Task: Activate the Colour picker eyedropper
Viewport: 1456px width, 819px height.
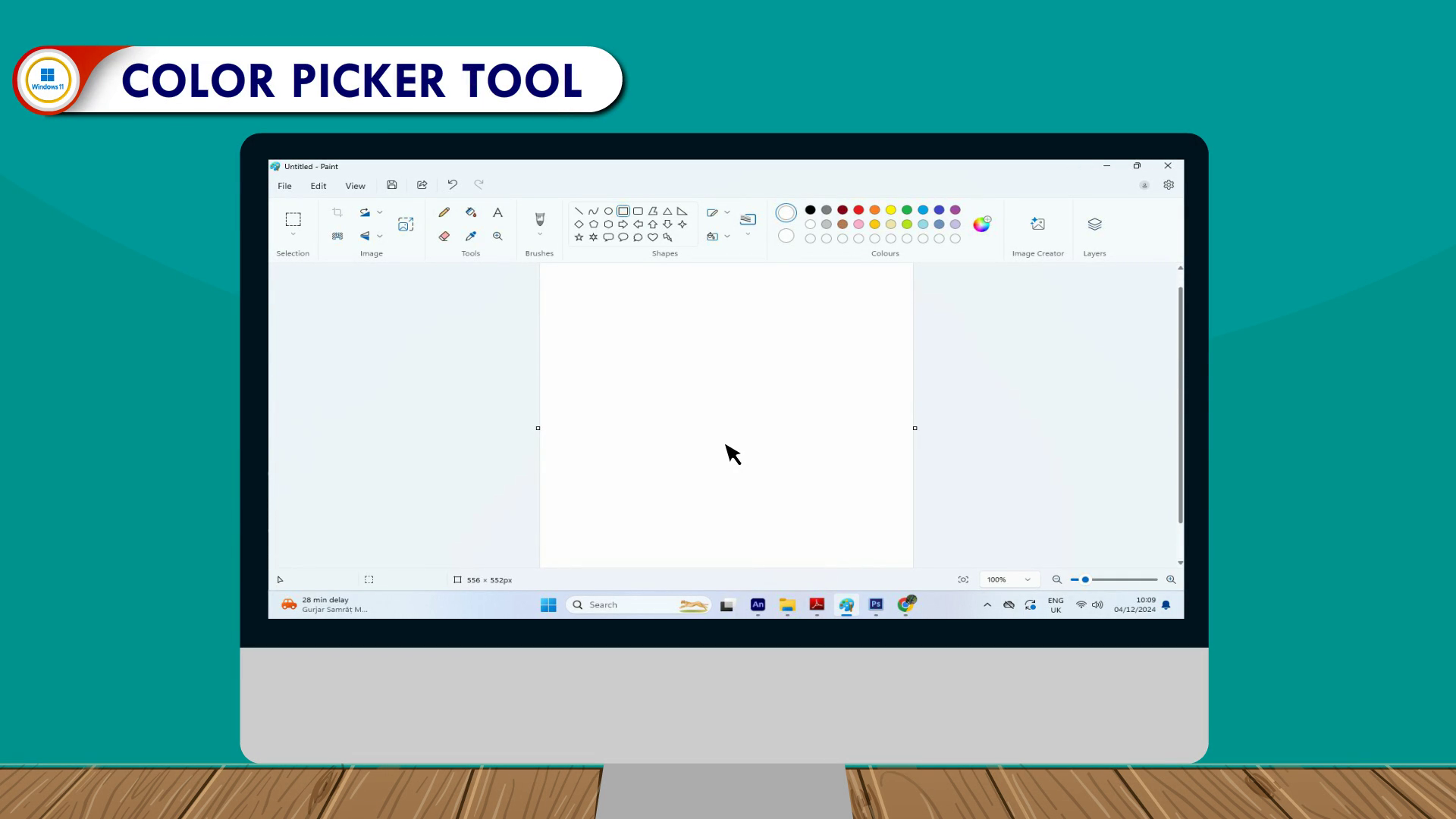Action: pyautogui.click(x=471, y=237)
